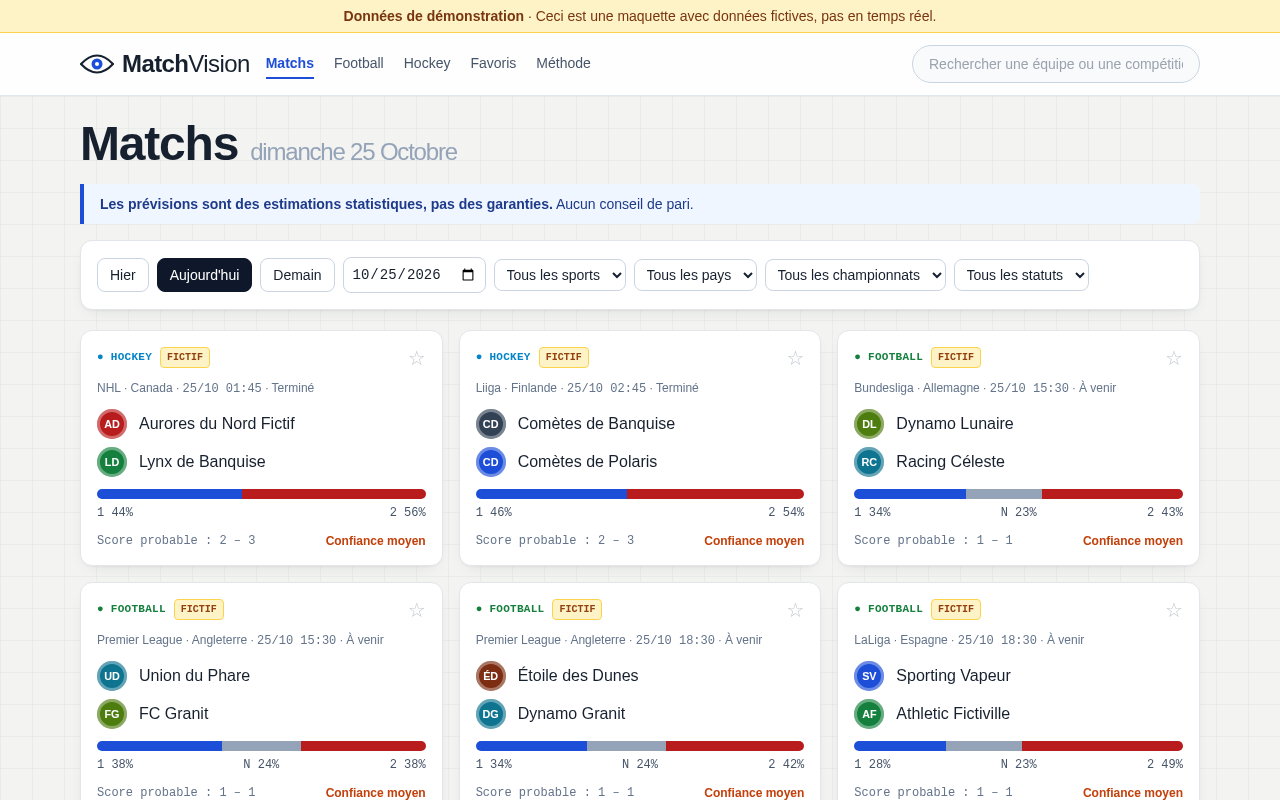Click the probability bar for Aurores du Nord match
The image size is (1280, 800).
(261, 494)
